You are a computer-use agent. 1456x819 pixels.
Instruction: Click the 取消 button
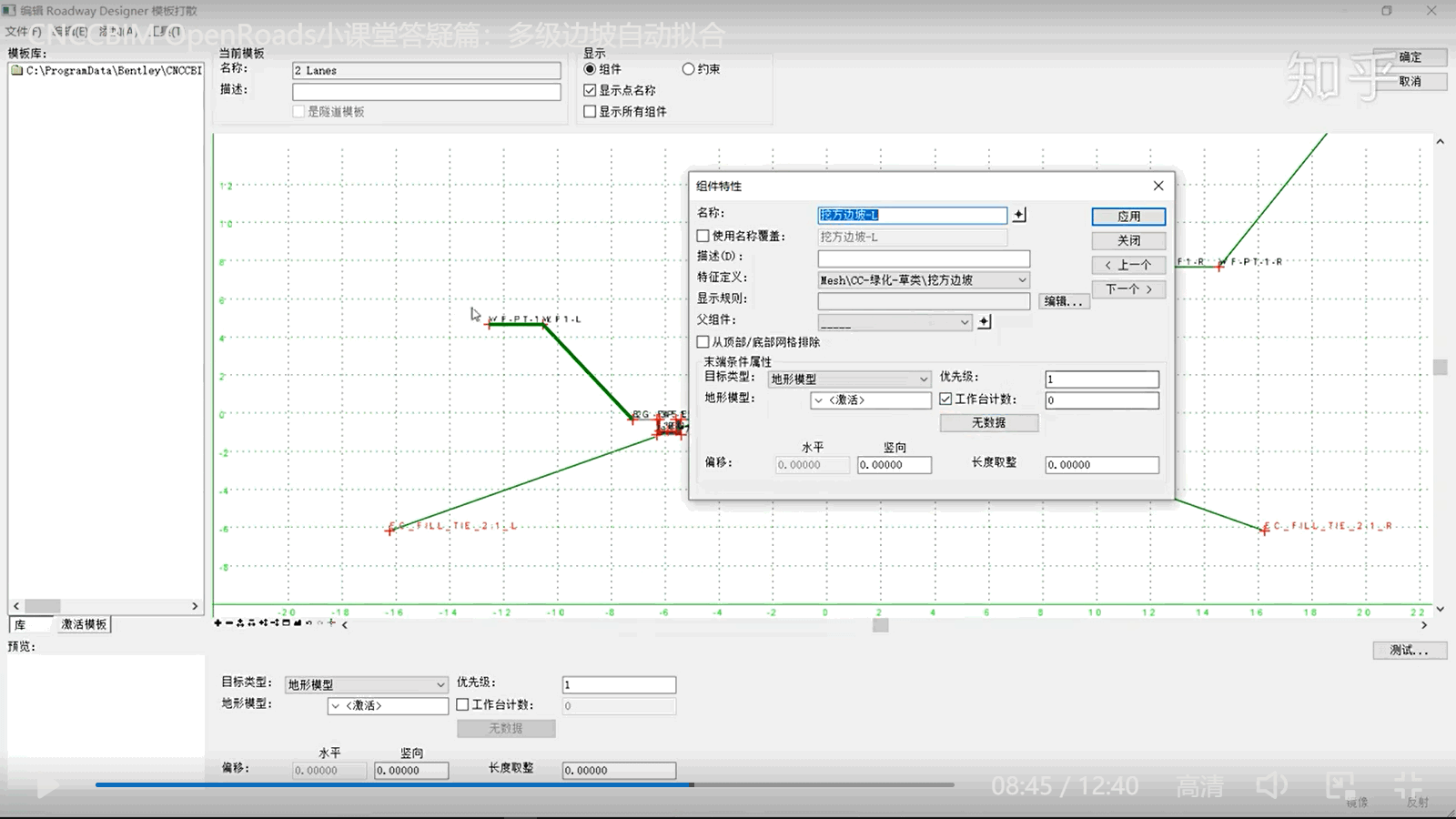(1410, 81)
